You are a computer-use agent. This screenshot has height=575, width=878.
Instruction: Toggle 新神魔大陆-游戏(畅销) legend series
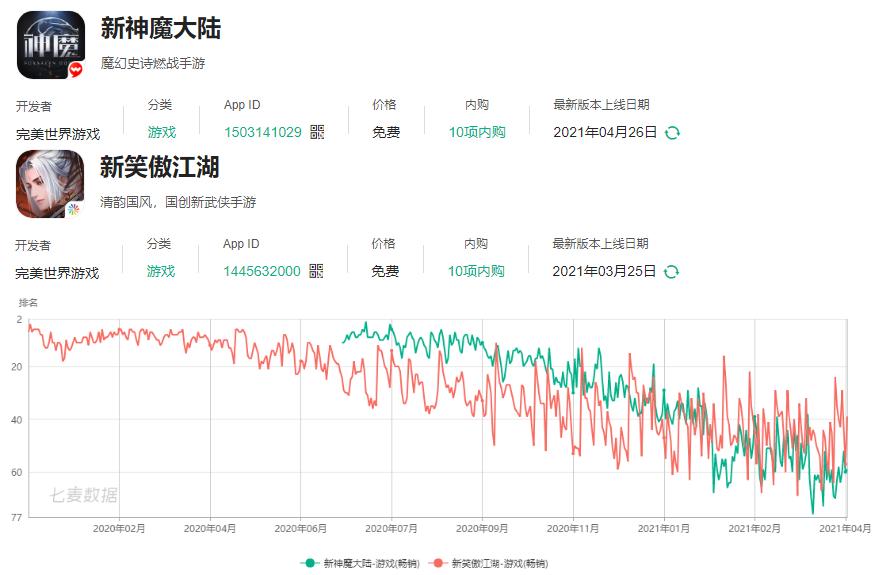[360, 563]
